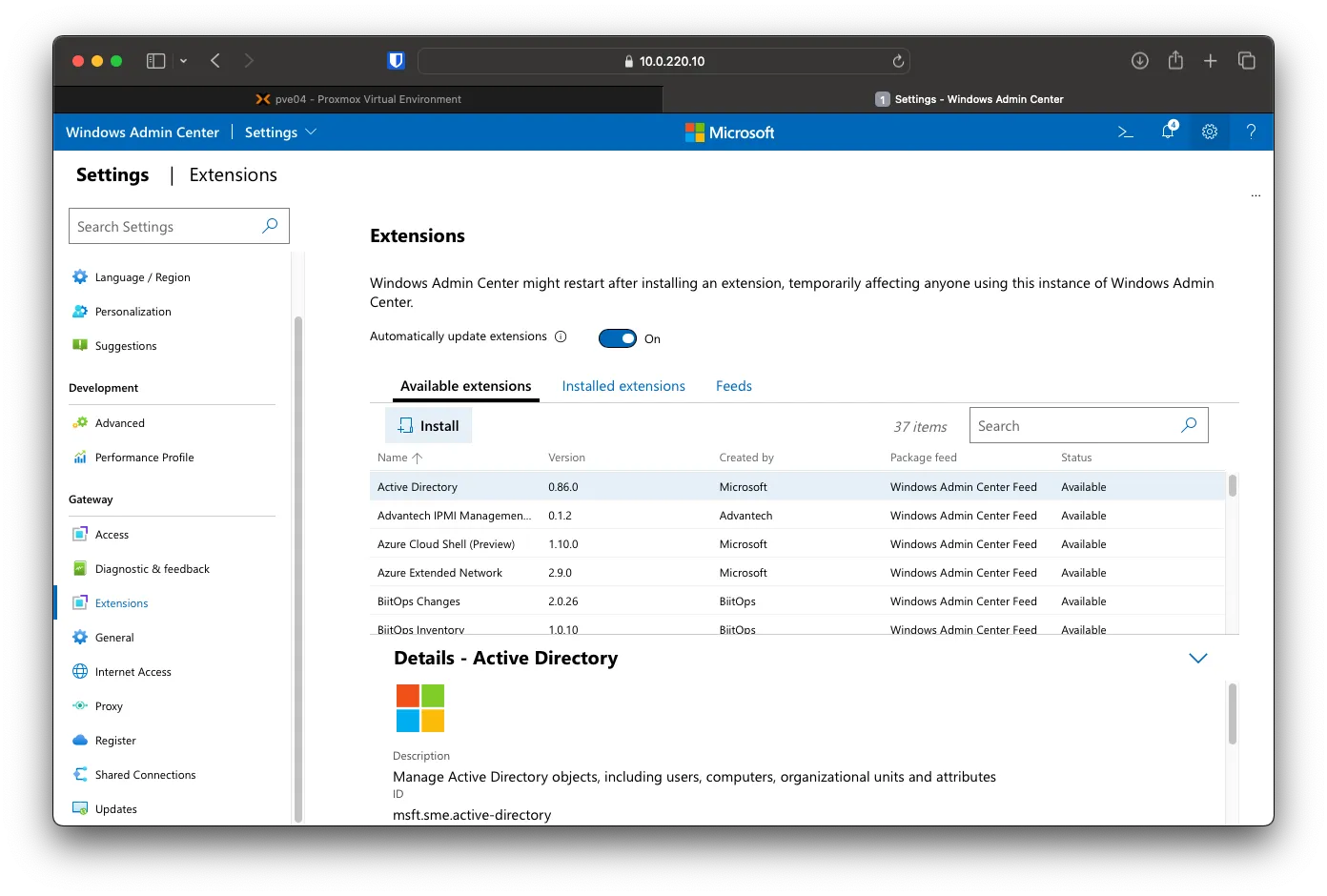Click the Install button
Screen dimensions: 1327x896
(x=428, y=425)
